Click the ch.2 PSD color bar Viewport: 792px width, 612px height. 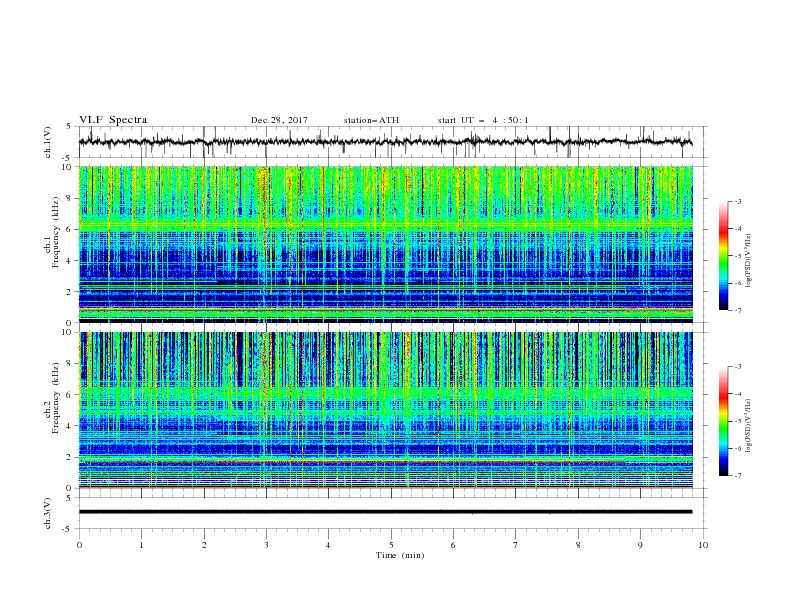(x=723, y=421)
